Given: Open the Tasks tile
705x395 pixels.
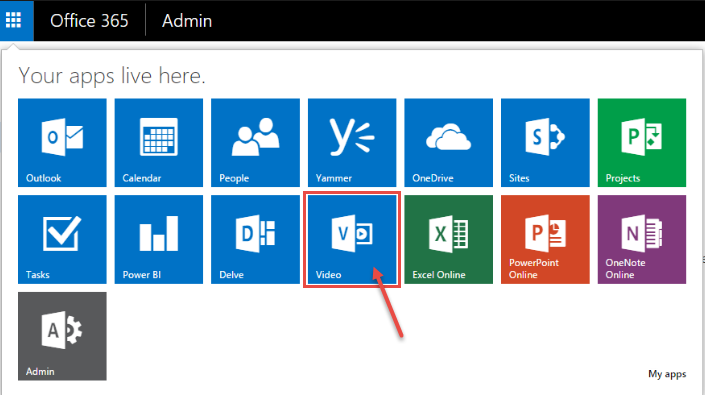Looking at the screenshot, I should pos(62,239).
